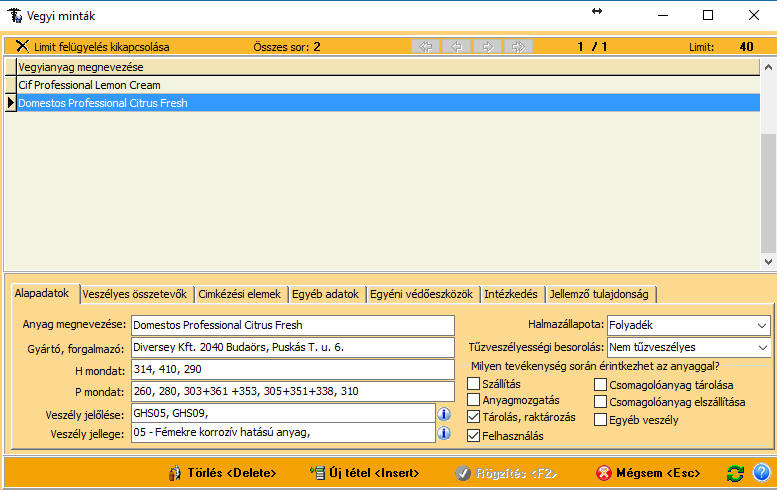This screenshot has width=777, height=490.
Task: Enable the Anyagmozgatás checkbox
Action: (473, 400)
